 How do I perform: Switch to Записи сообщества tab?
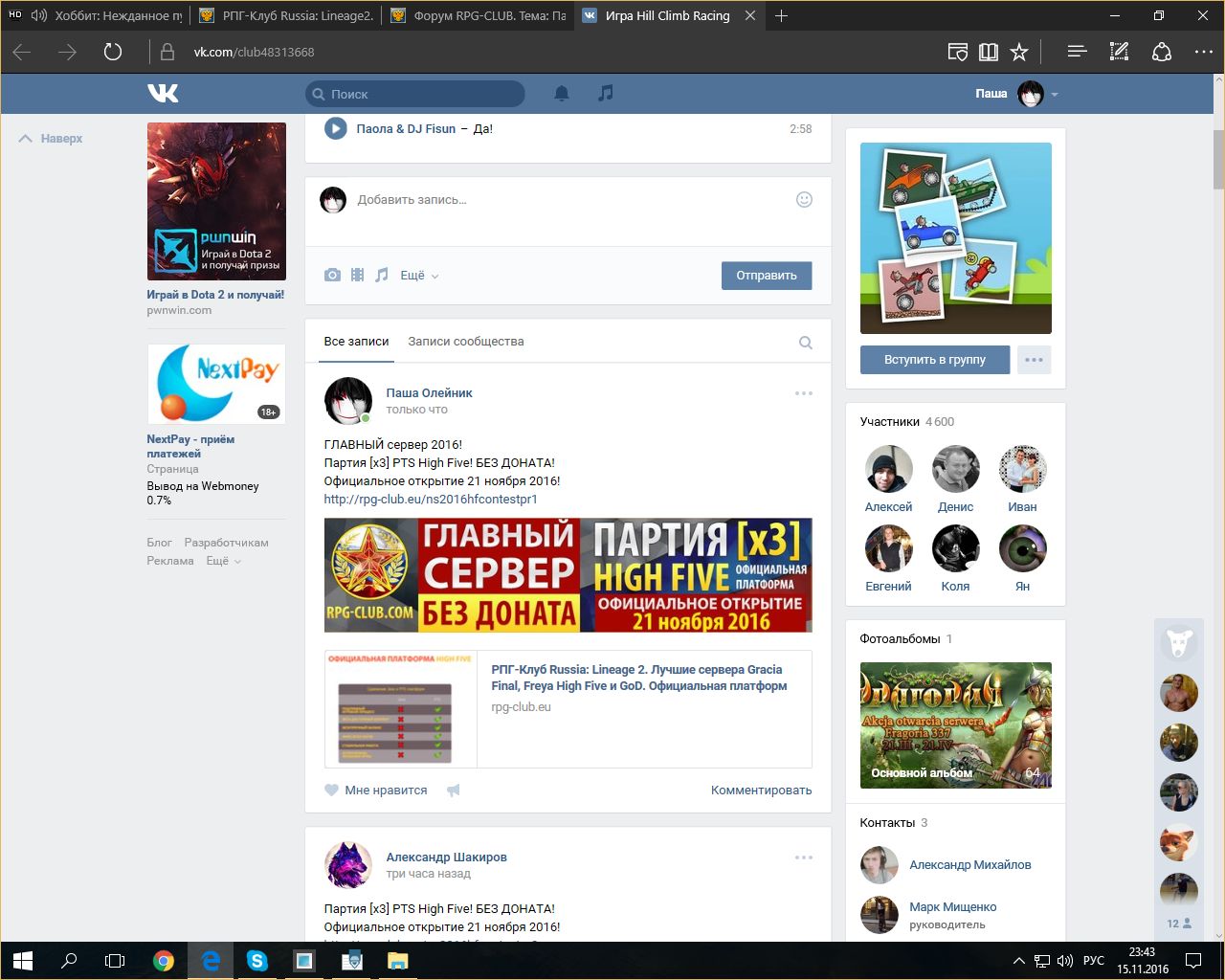click(466, 342)
